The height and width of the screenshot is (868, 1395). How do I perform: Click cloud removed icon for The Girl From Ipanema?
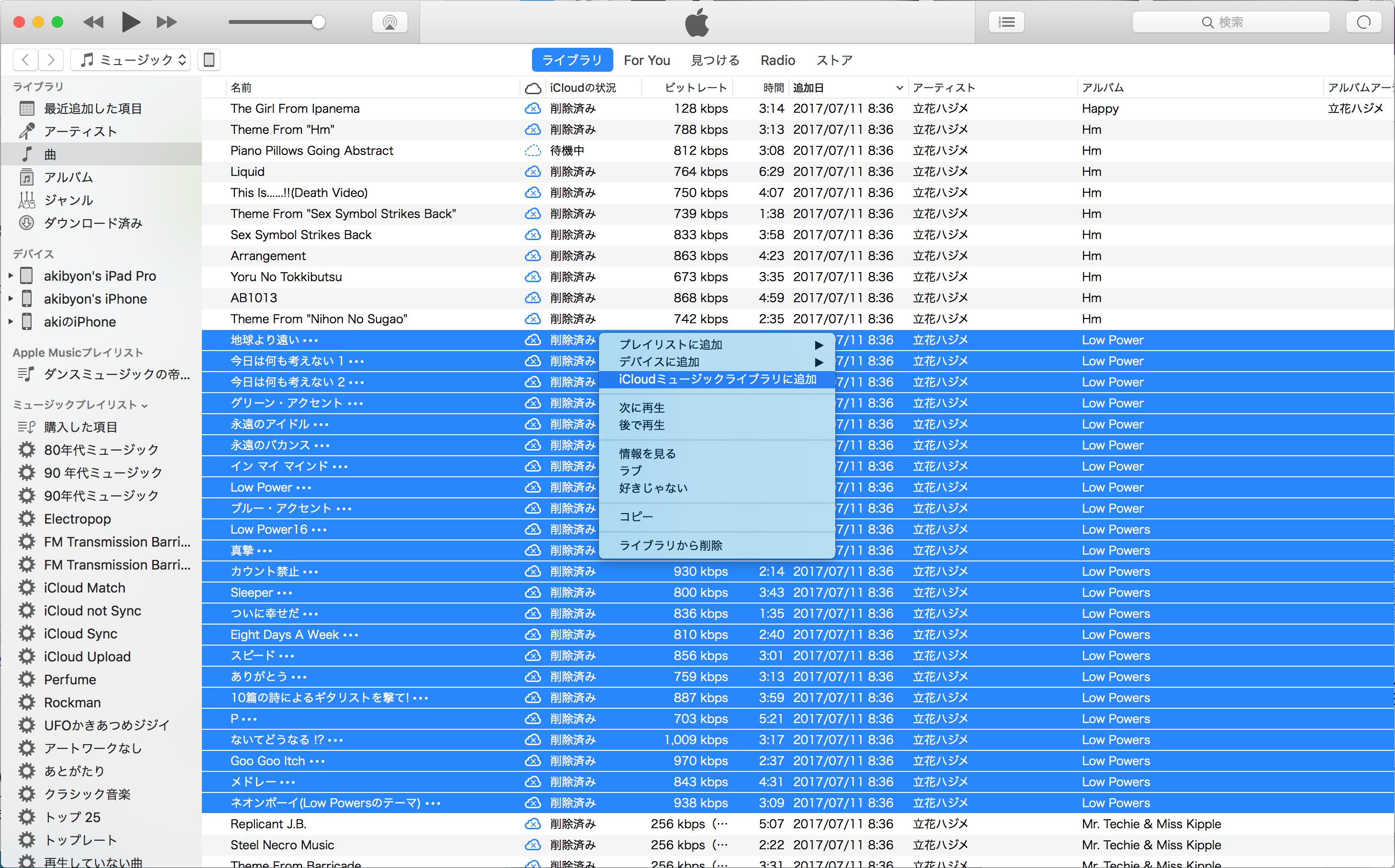(533, 109)
